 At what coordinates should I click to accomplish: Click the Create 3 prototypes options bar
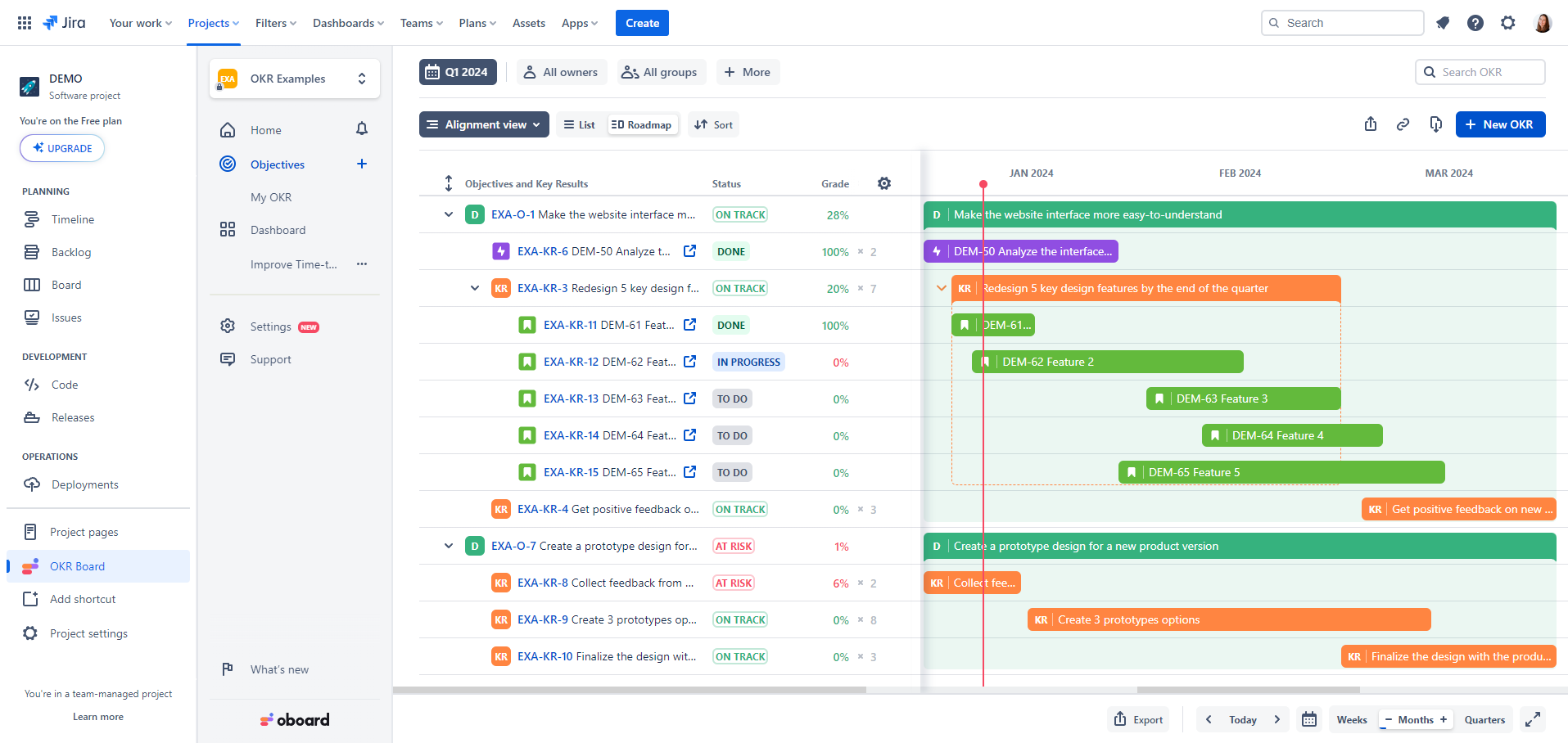point(1229,619)
